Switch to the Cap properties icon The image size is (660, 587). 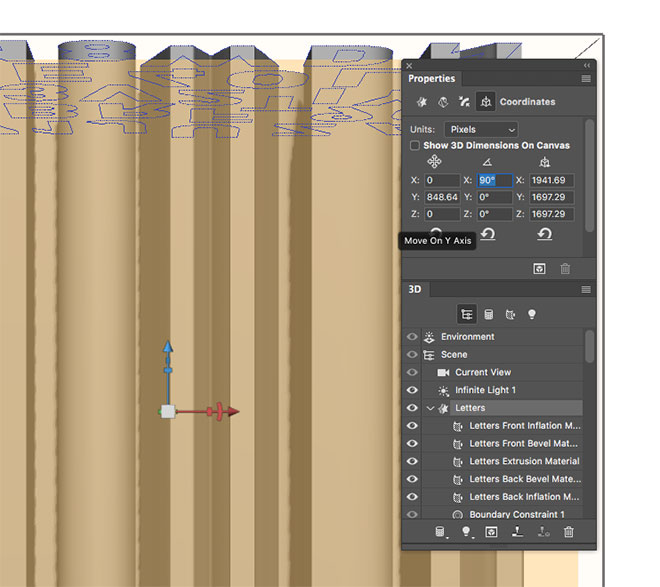(464, 101)
